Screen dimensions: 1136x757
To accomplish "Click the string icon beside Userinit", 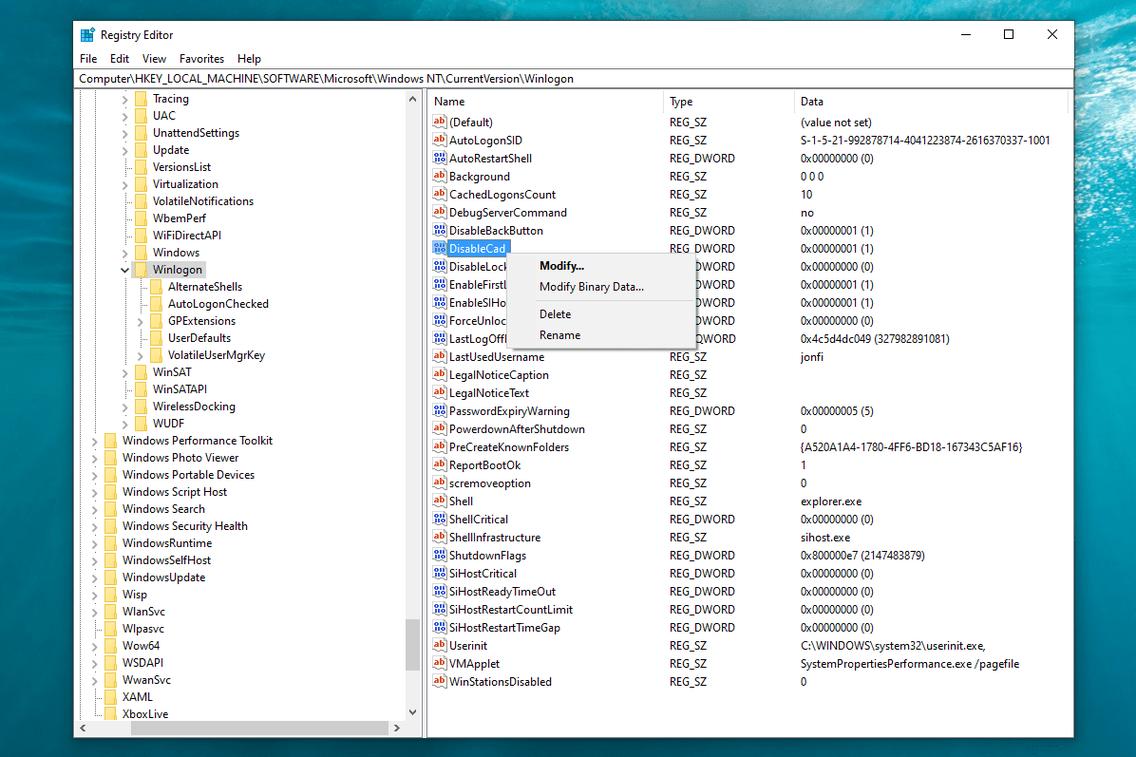I will [439, 645].
